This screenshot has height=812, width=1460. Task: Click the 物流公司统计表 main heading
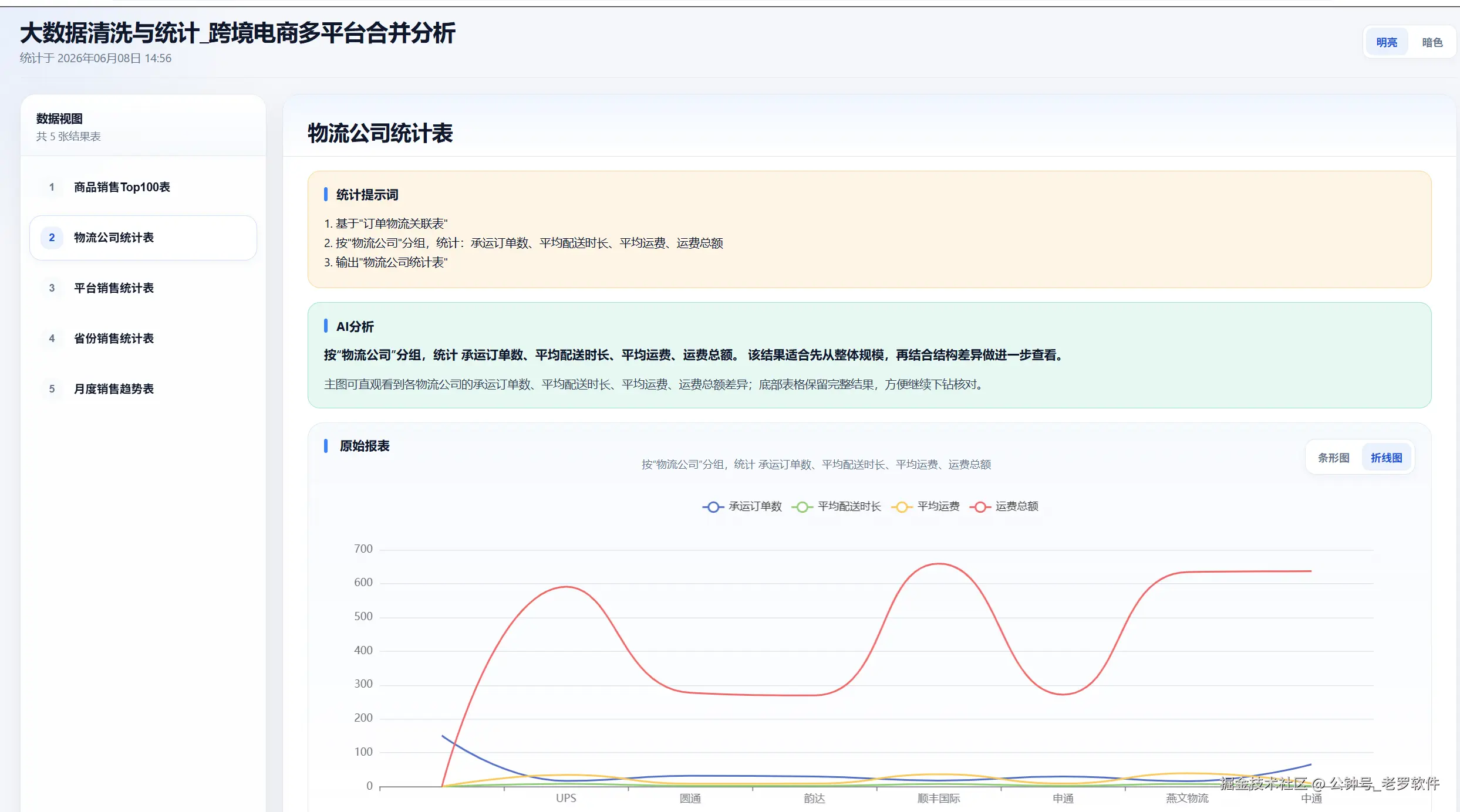[x=380, y=133]
